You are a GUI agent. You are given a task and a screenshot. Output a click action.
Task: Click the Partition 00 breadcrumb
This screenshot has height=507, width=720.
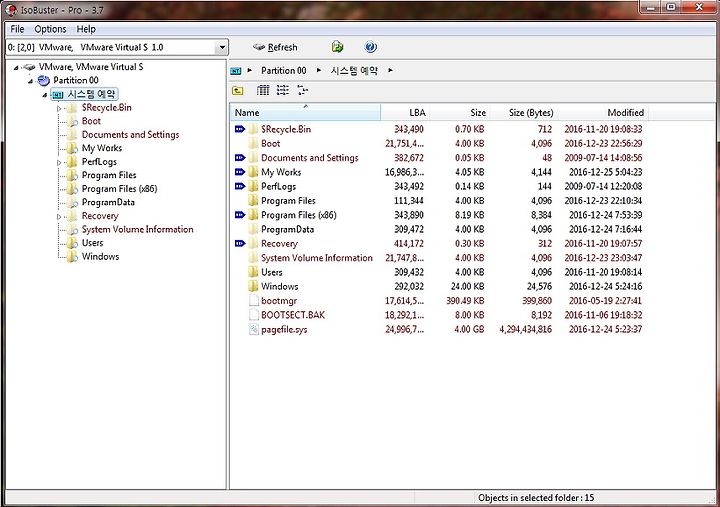[283, 71]
